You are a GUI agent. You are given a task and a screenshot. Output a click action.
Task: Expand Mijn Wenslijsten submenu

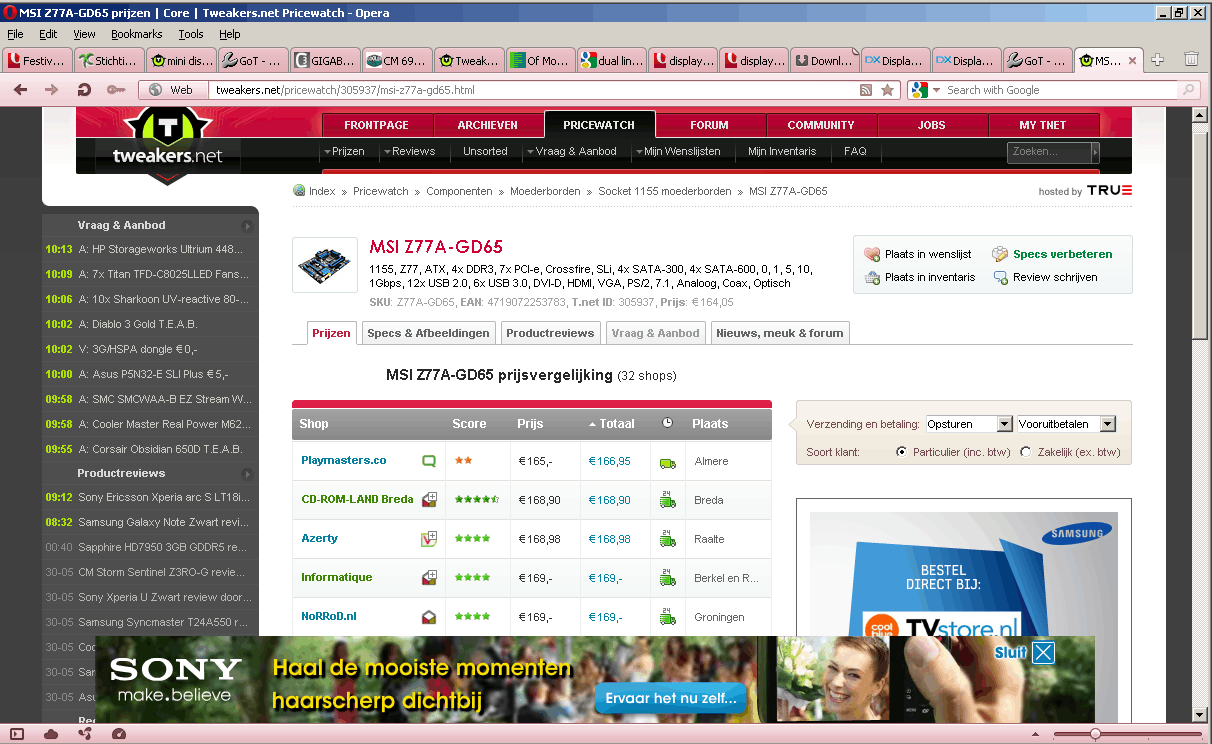click(x=637, y=152)
